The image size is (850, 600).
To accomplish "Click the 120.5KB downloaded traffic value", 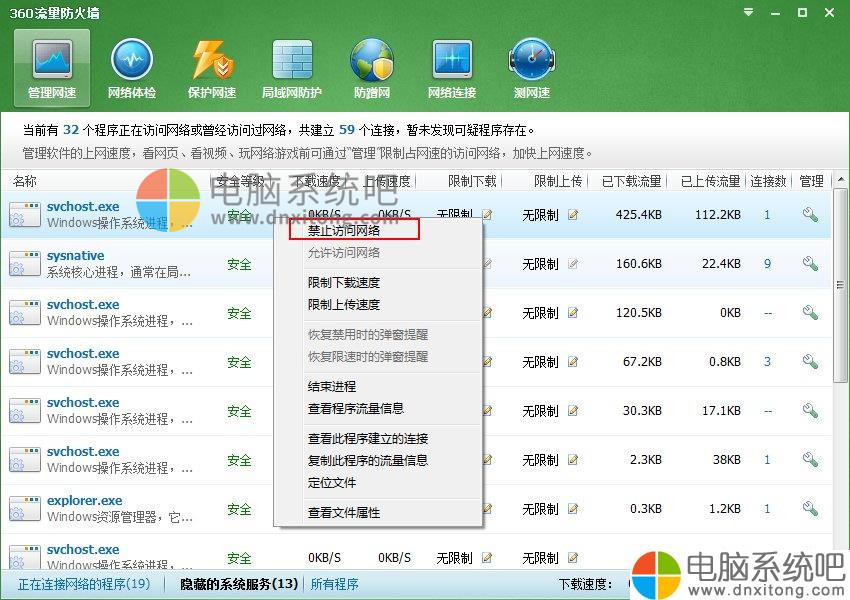I will (x=639, y=313).
